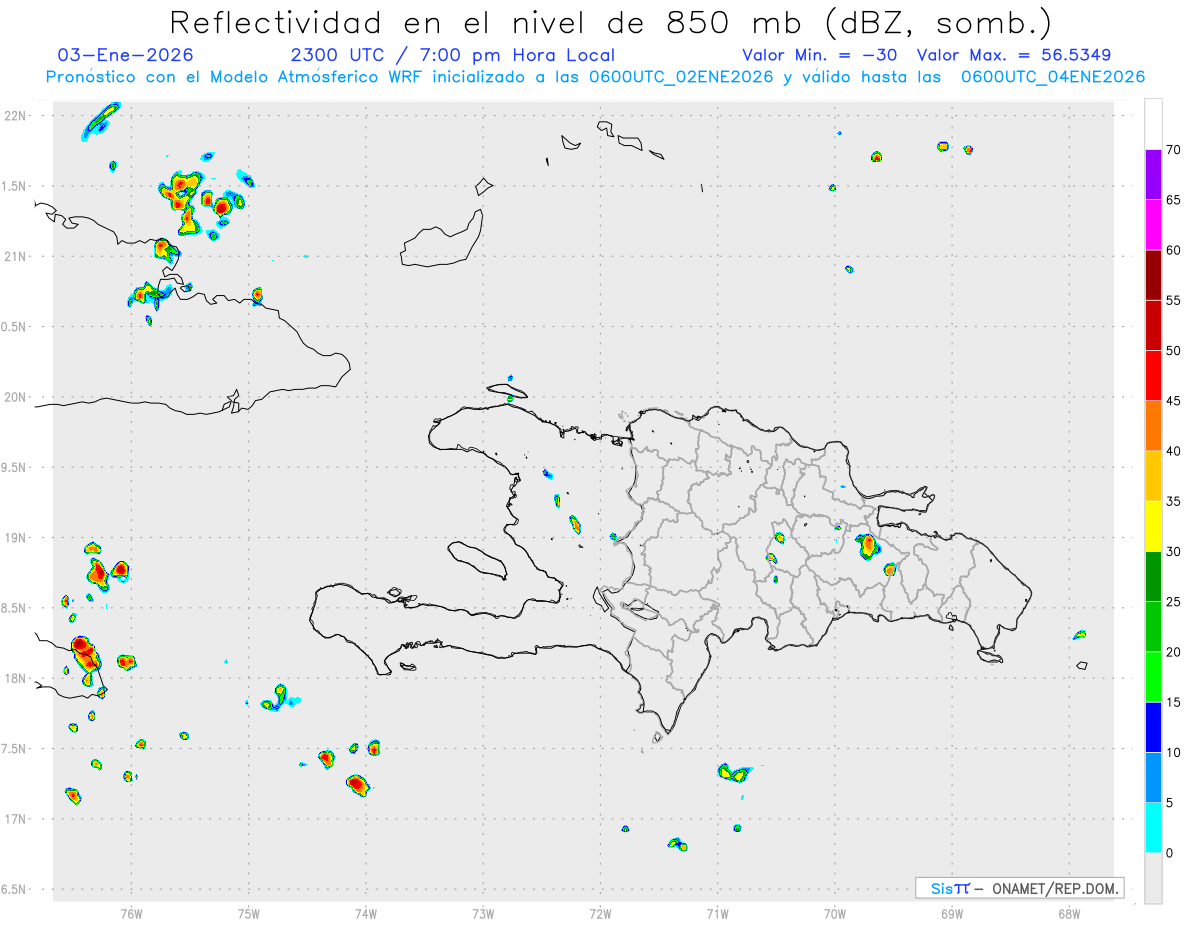Click the longitude label "76W"

point(132,913)
